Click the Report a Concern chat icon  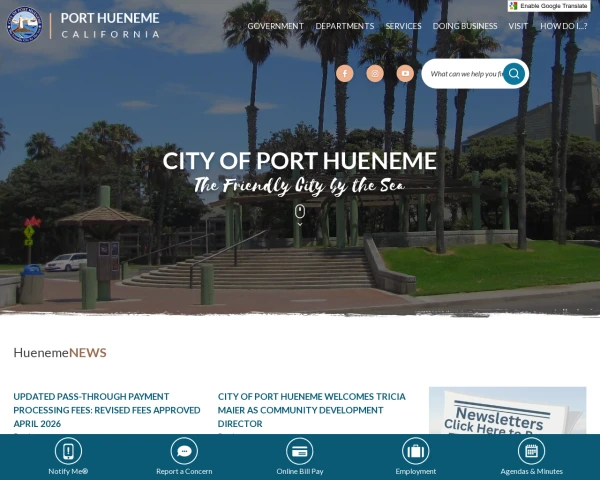(184, 451)
